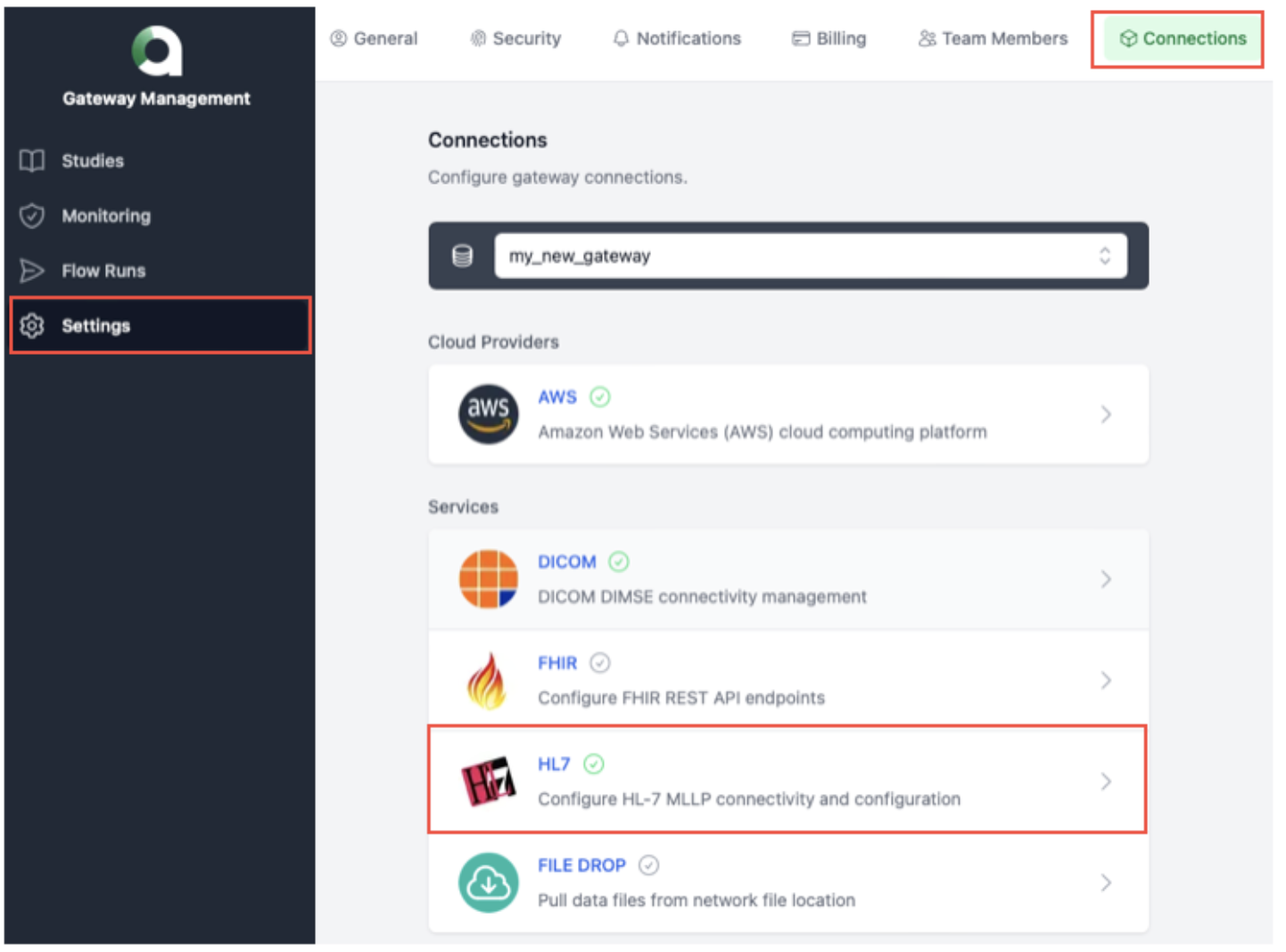Click the File Drop cloud download icon
This screenshot has height=952, width=1286.
(488, 882)
